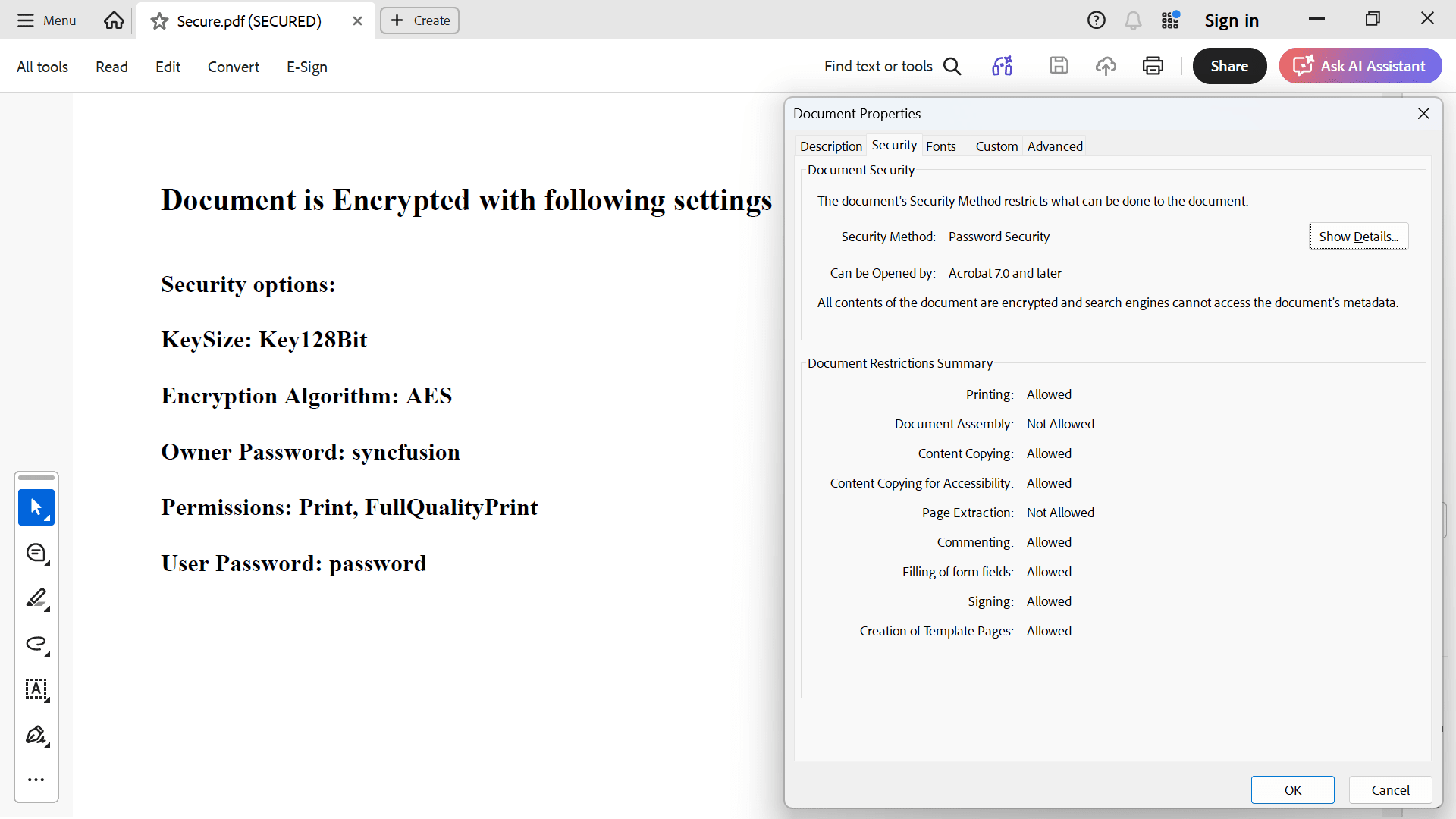Click 'Acrobat 7.0 and later' text
Image resolution: width=1456 pixels, height=819 pixels.
1005,273
